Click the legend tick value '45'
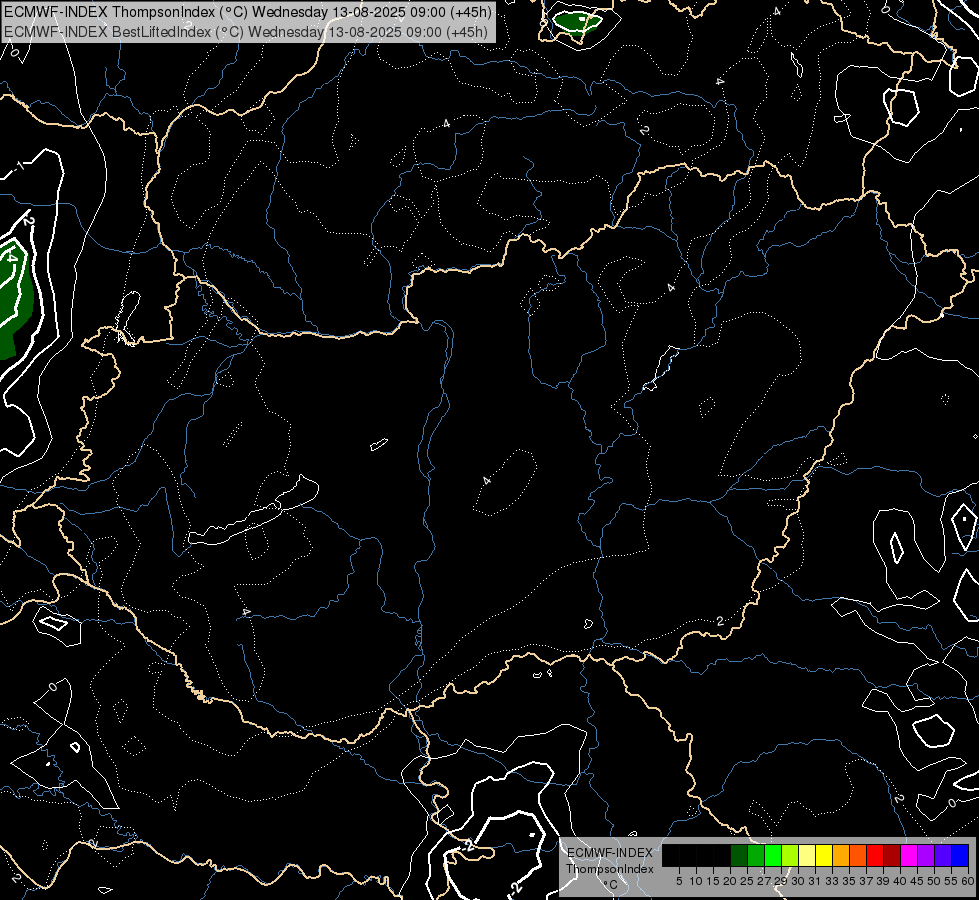Image resolution: width=979 pixels, height=900 pixels. pyautogui.click(x=917, y=881)
